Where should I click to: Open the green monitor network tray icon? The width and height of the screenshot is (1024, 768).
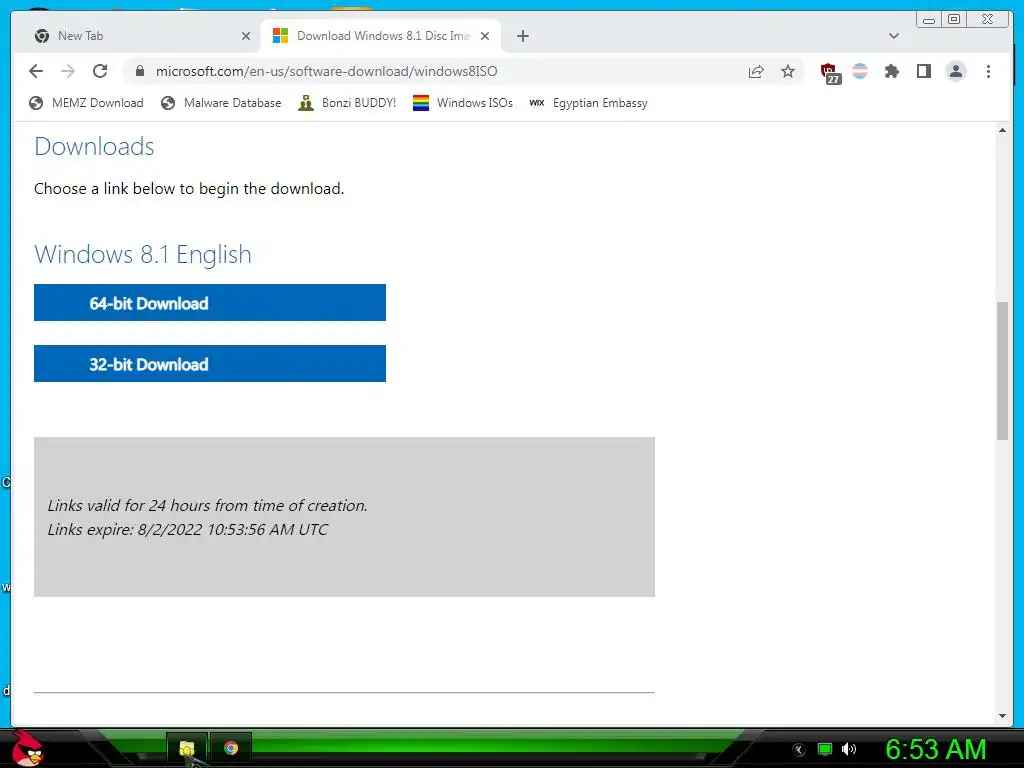pyautogui.click(x=825, y=749)
